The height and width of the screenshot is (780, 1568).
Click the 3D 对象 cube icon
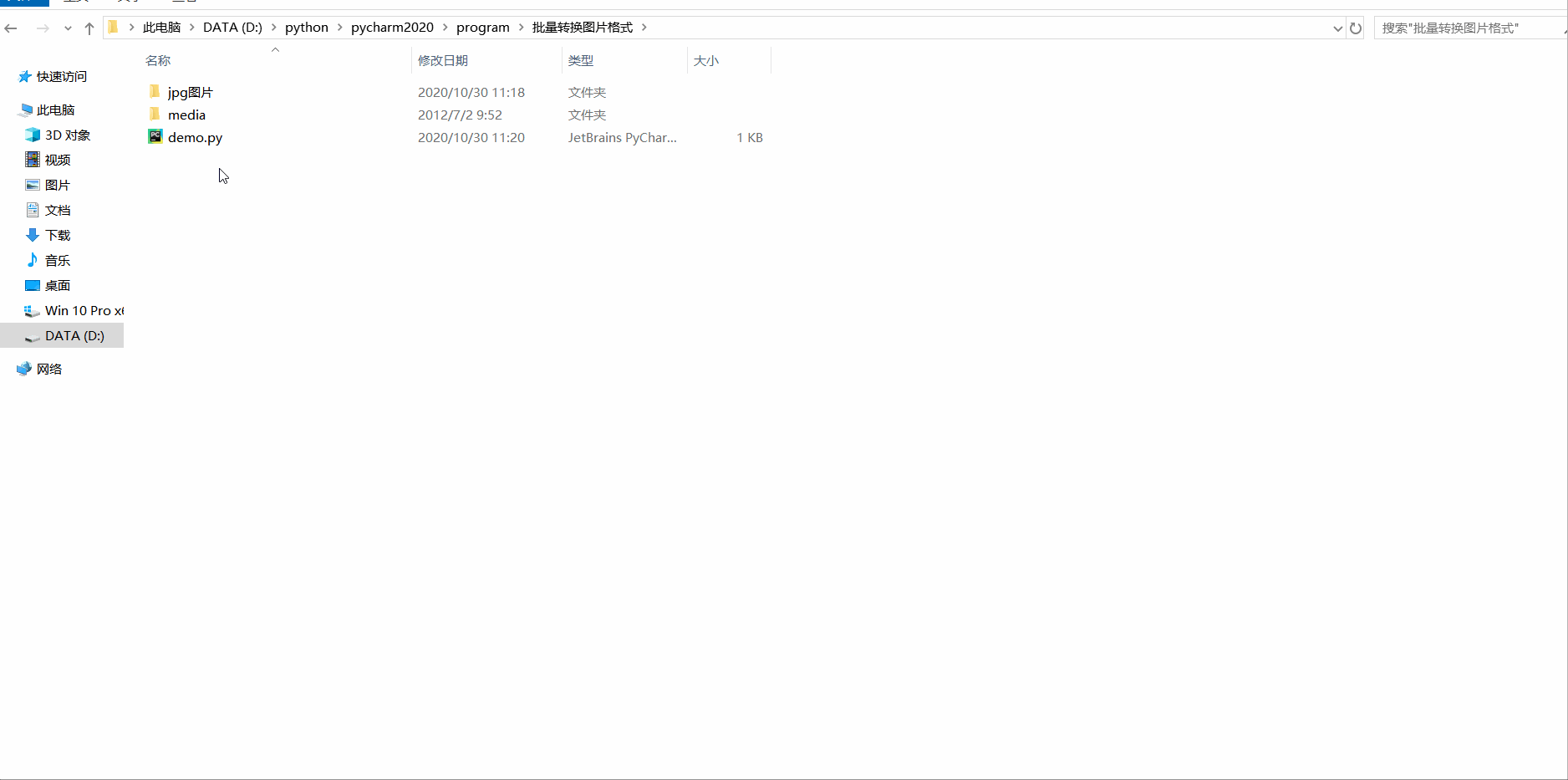tap(33, 135)
